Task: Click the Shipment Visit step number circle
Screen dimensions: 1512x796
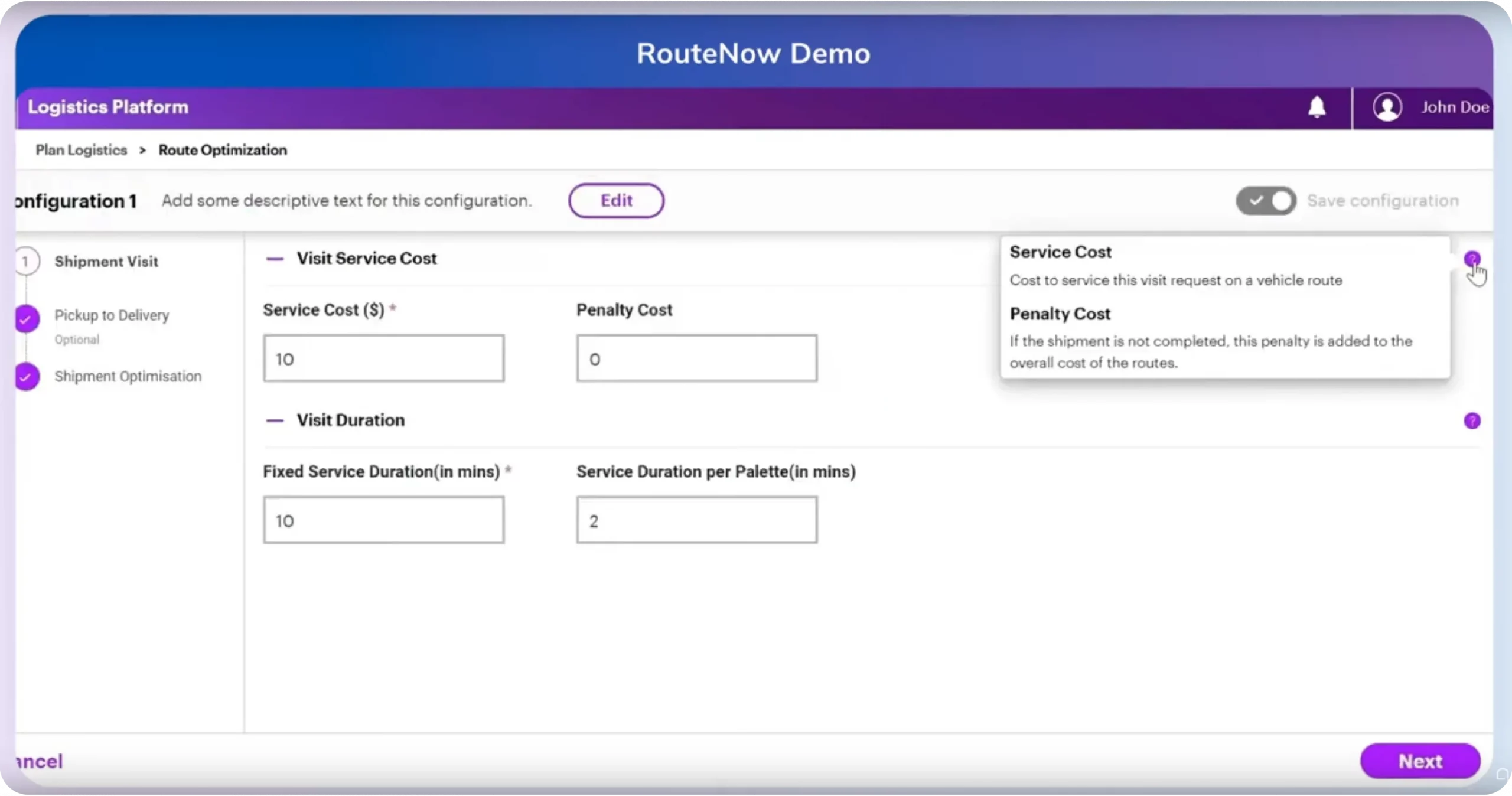Action: coord(25,261)
